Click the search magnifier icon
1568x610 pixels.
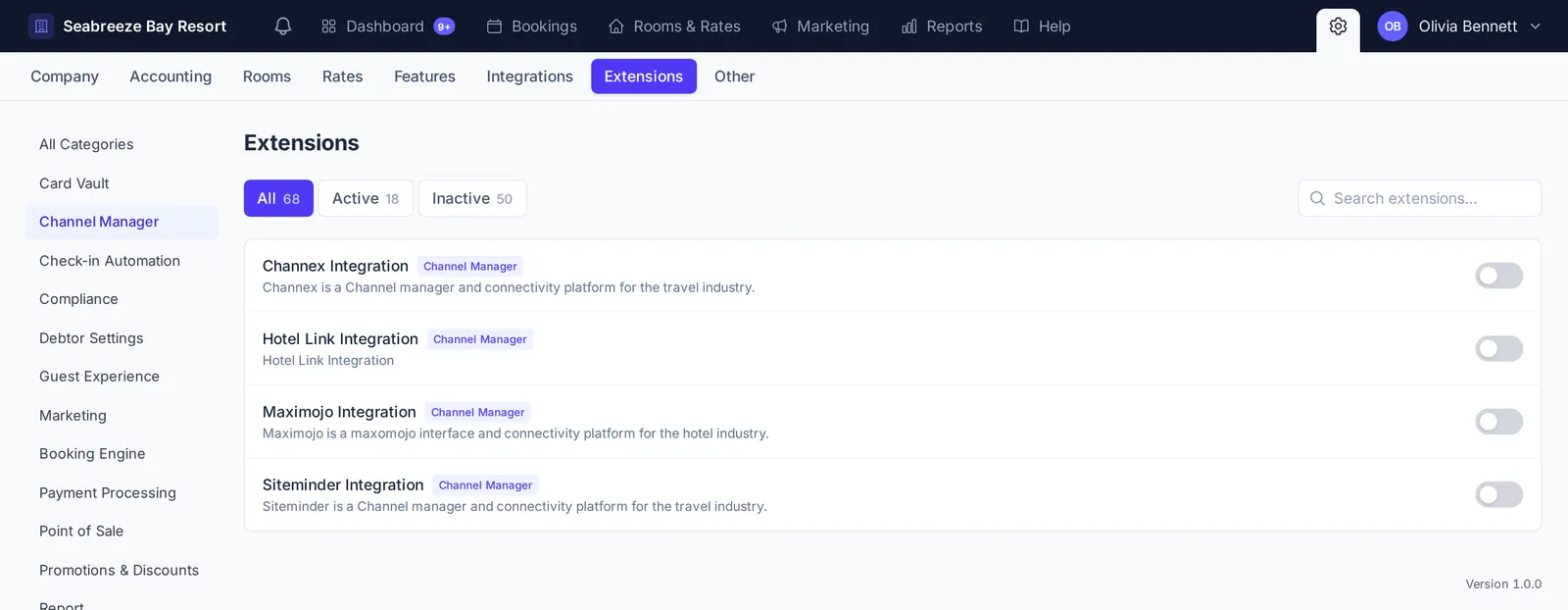pyautogui.click(x=1318, y=198)
